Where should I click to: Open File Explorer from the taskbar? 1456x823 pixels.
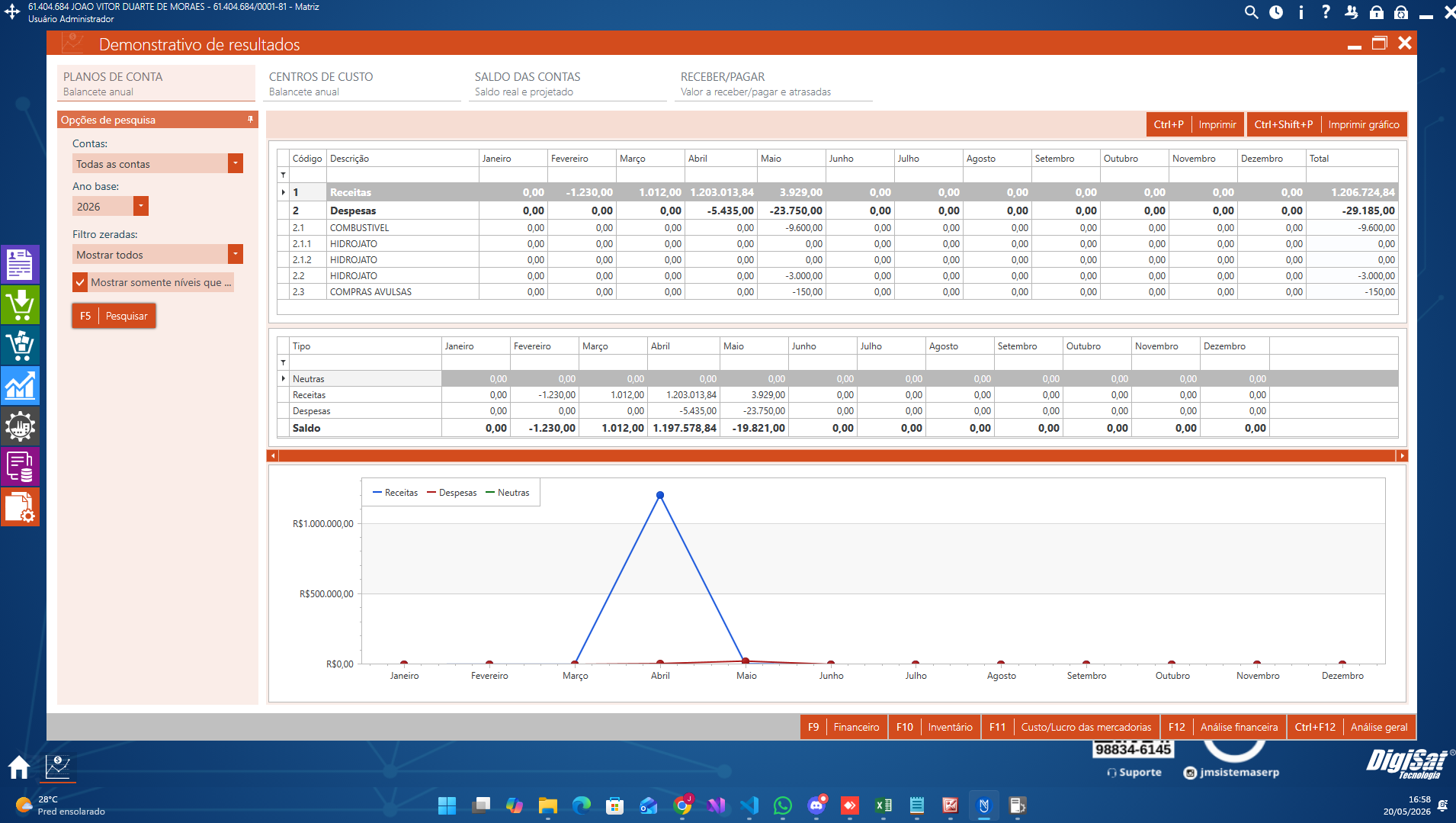click(548, 805)
